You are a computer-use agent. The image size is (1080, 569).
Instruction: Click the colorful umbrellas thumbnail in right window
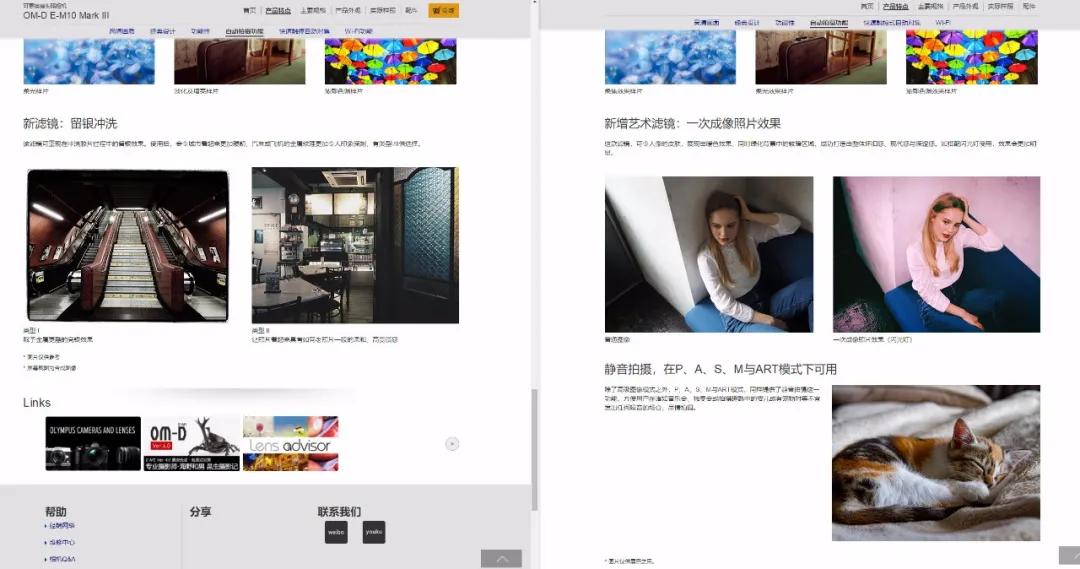click(972, 57)
